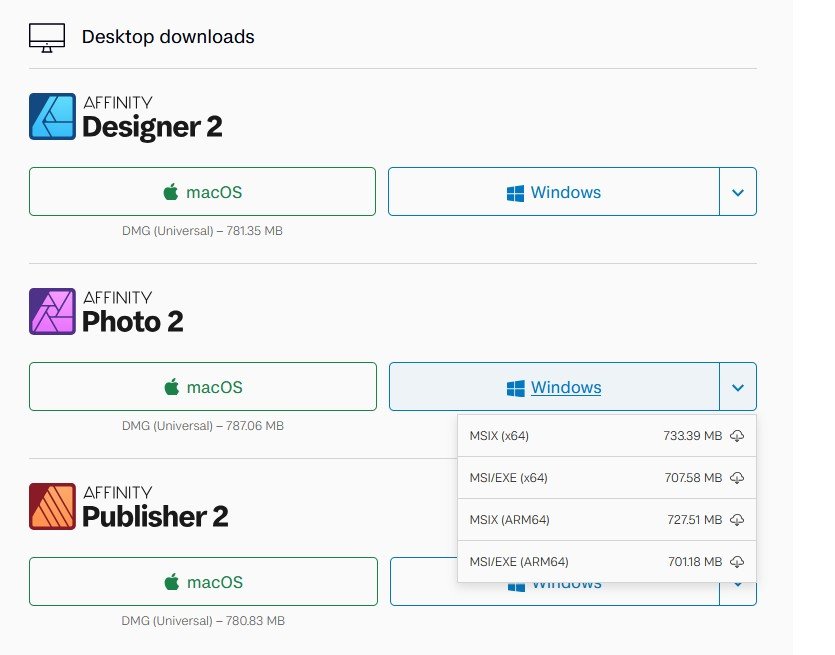The height and width of the screenshot is (655, 835).
Task: Choose MSI/EXE (x64) installer option
Action: tap(607, 478)
